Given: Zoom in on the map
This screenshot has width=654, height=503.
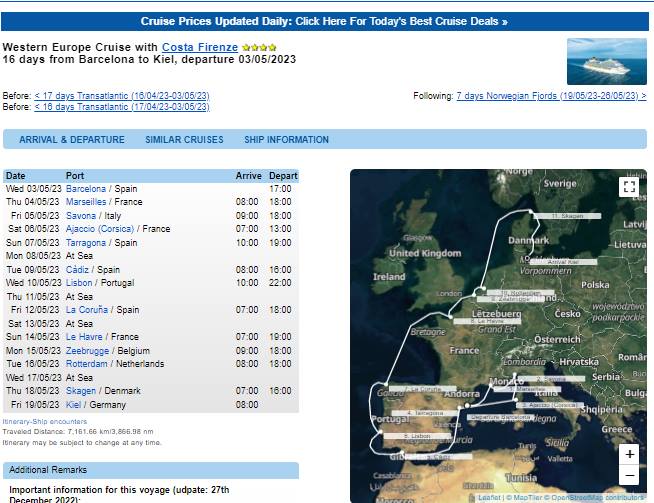Looking at the screenshot, I should (629, 454).
